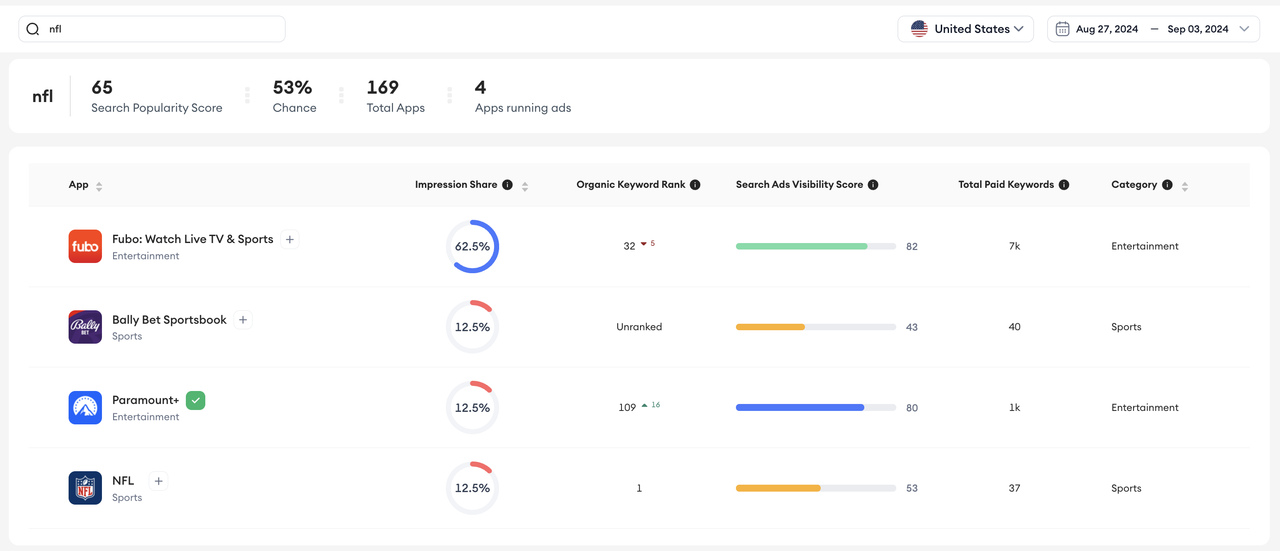Image resolution: width=1280 pixels, height=551 pixels.
Task: Click Fubo total paid keywords 7k
Action: tap(1015, 246)
